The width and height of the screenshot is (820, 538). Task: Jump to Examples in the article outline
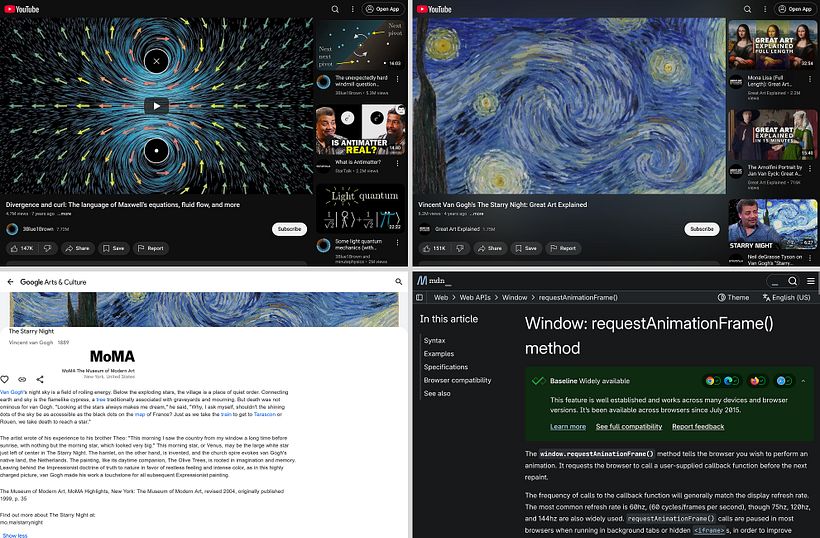pyautogui.click(x=439, y=354)
